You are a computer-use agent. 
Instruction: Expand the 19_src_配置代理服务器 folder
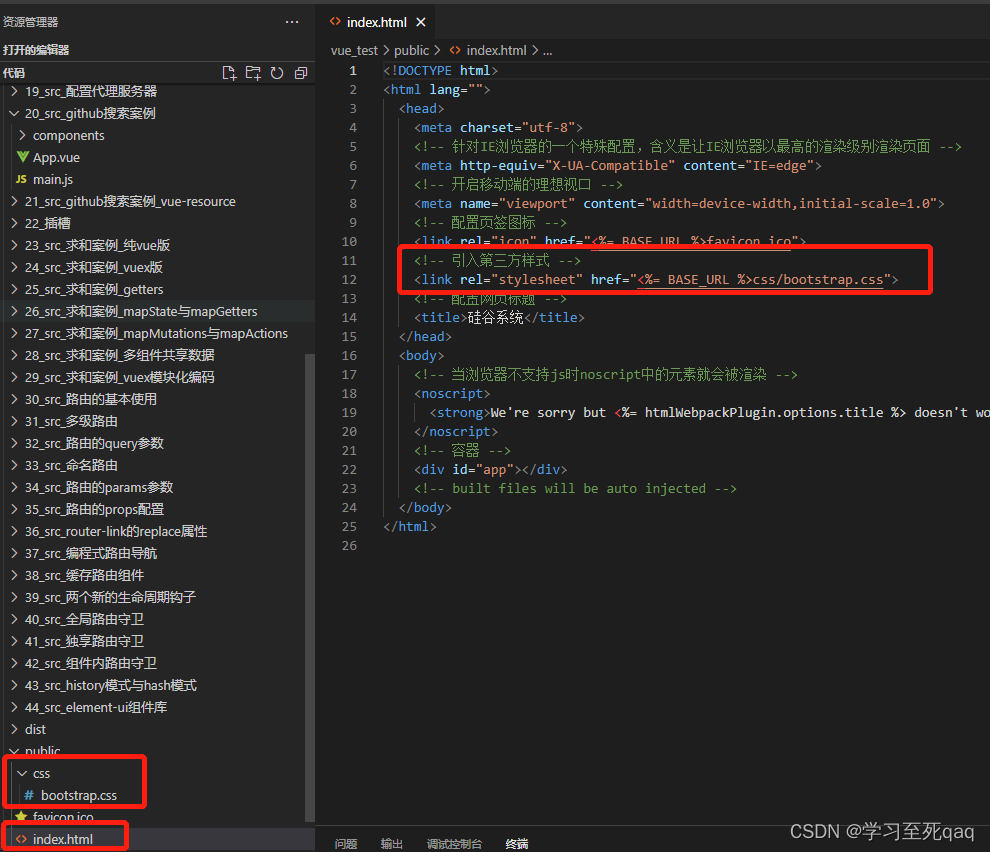[90, 91]
